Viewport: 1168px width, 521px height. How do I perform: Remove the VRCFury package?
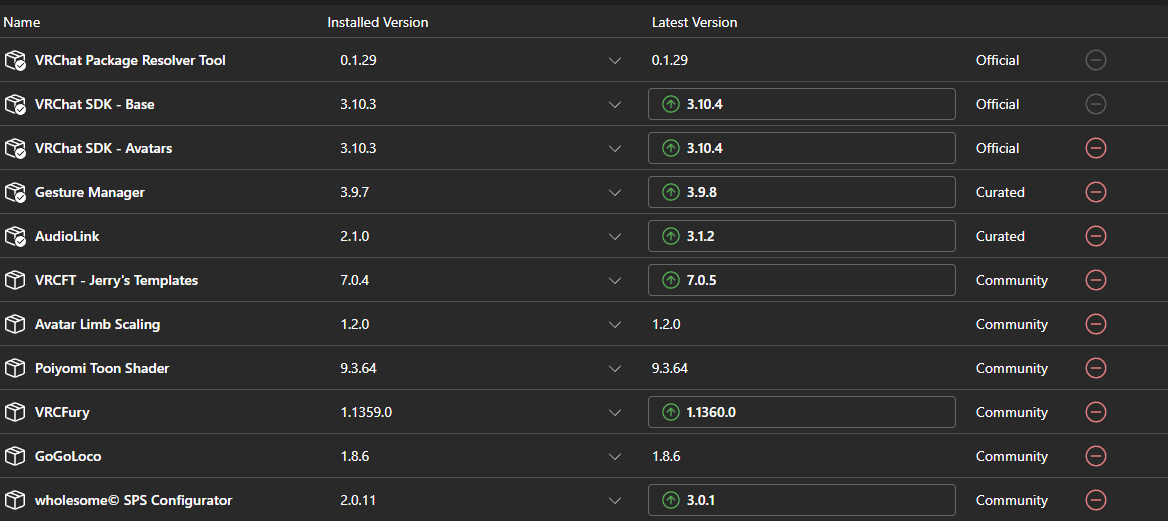click(x=1095, y=412)
